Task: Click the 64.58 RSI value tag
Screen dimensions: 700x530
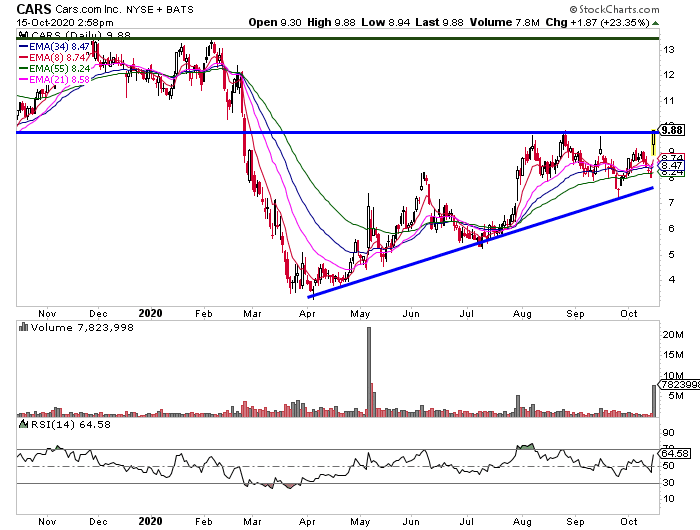Action: [x=675, y=454]
